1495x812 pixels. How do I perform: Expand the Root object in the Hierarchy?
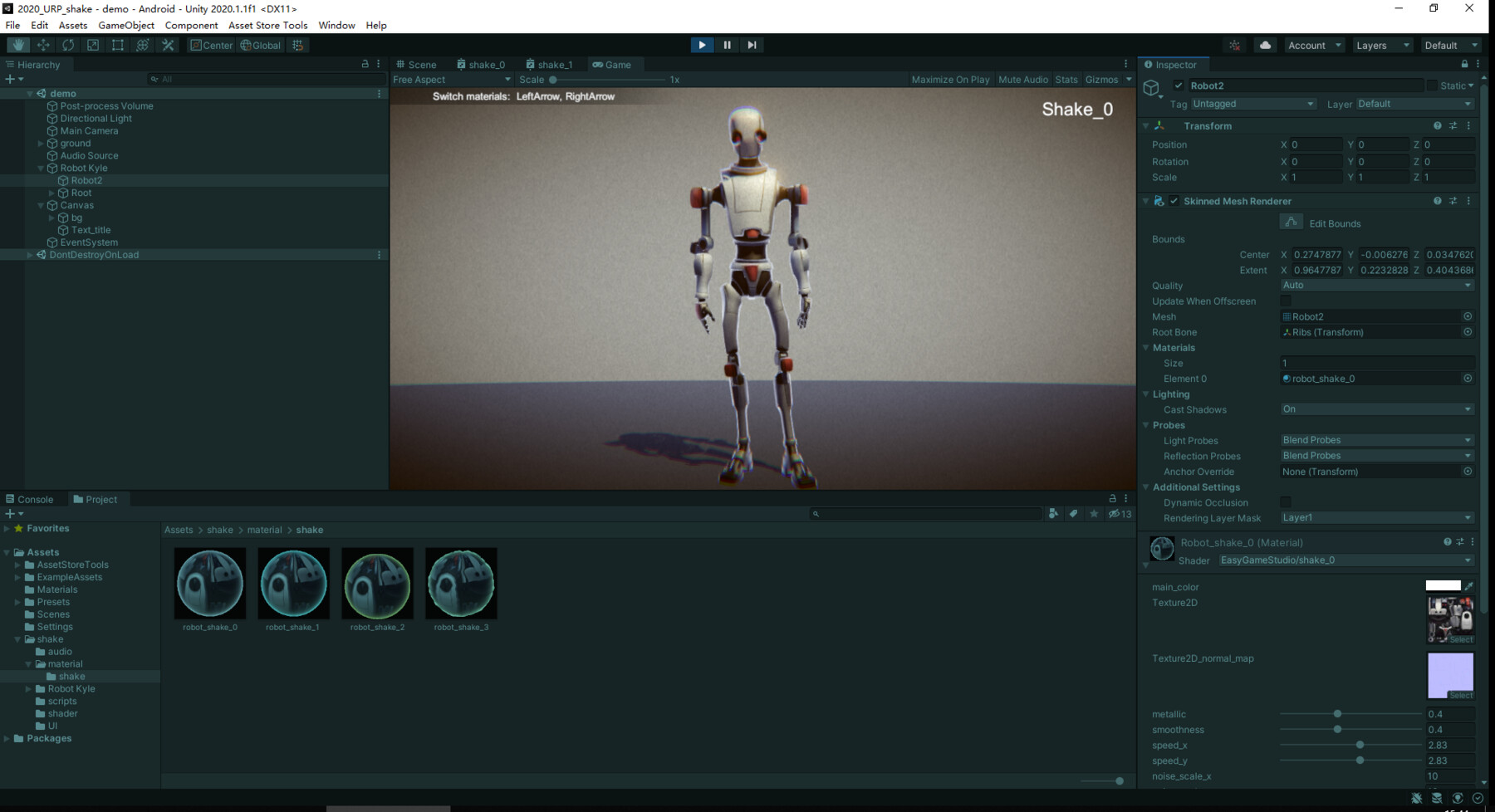click(x=53, y=193)
